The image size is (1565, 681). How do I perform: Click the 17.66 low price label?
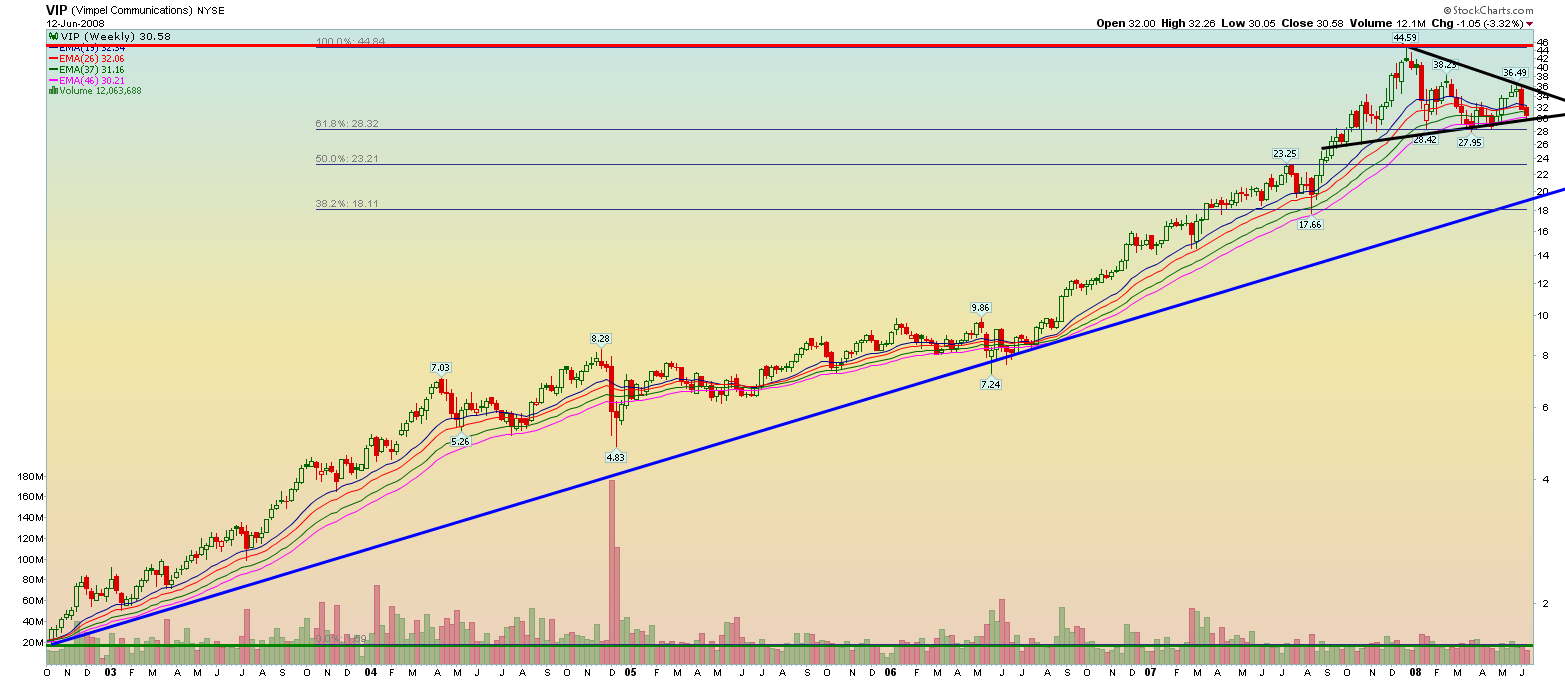click(x=1310, y=225)
